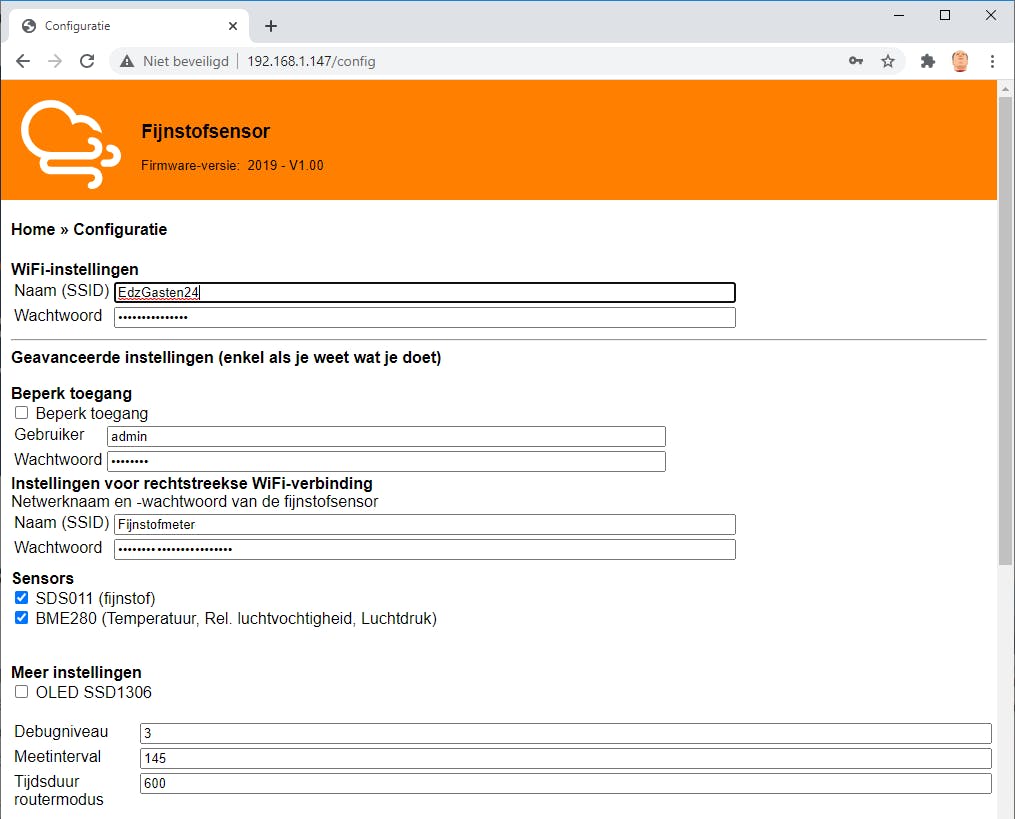Click the page vertical scrollbar thumb
Screen dimensions: 1015x819
click(1005, 330)
